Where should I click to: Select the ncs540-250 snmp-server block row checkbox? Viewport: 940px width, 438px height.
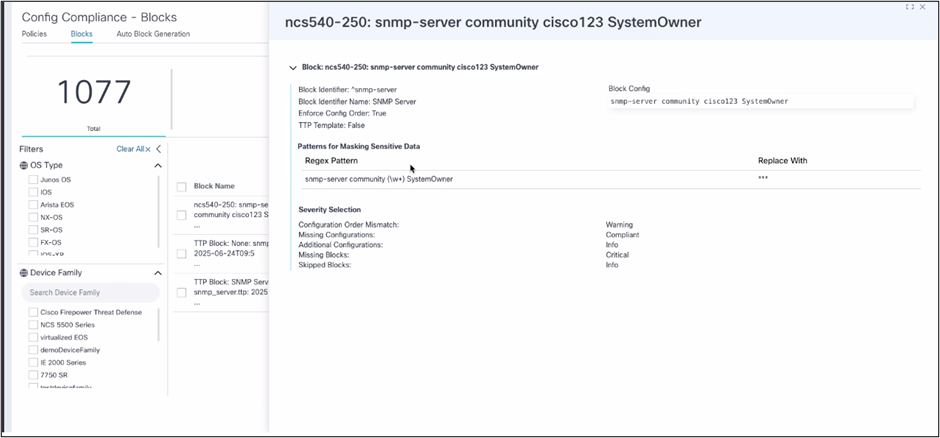181,215
